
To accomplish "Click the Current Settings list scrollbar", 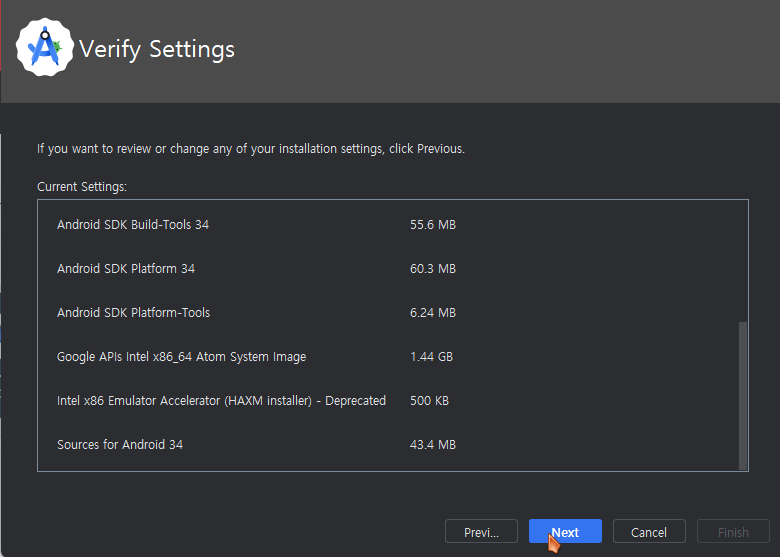I will [742, 394].
